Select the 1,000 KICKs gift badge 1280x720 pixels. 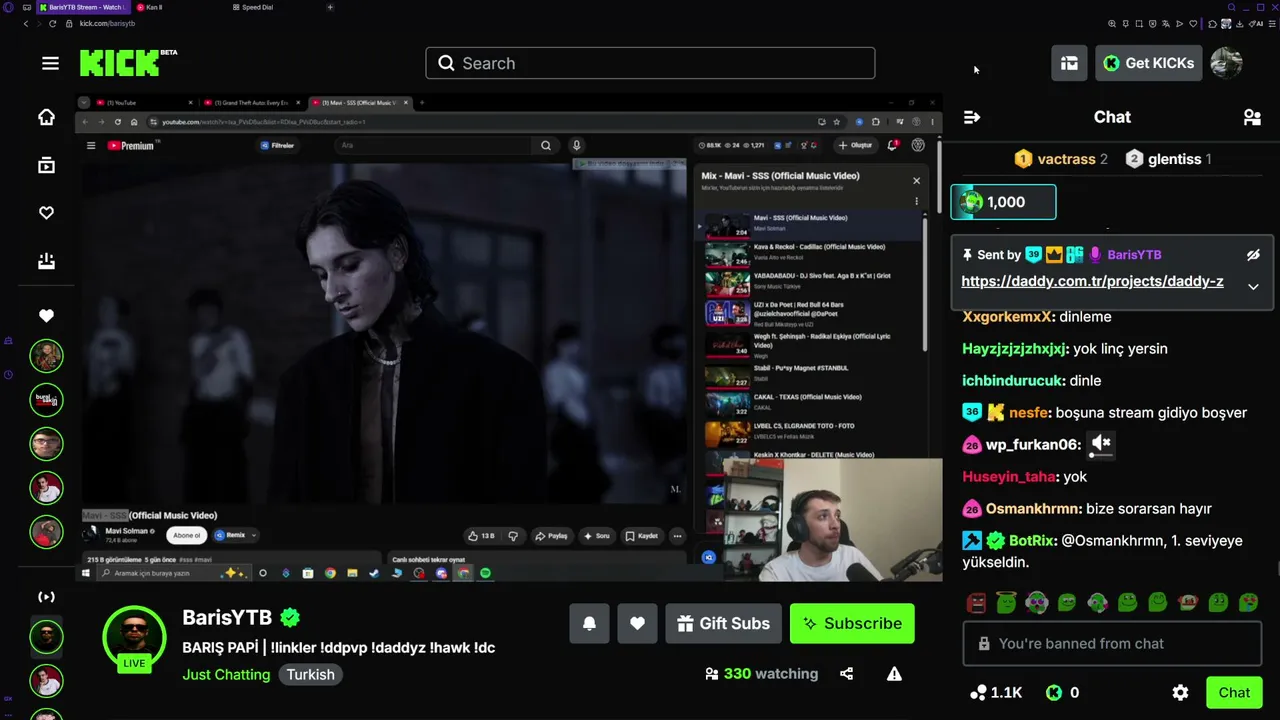[x=1003, y=202]
